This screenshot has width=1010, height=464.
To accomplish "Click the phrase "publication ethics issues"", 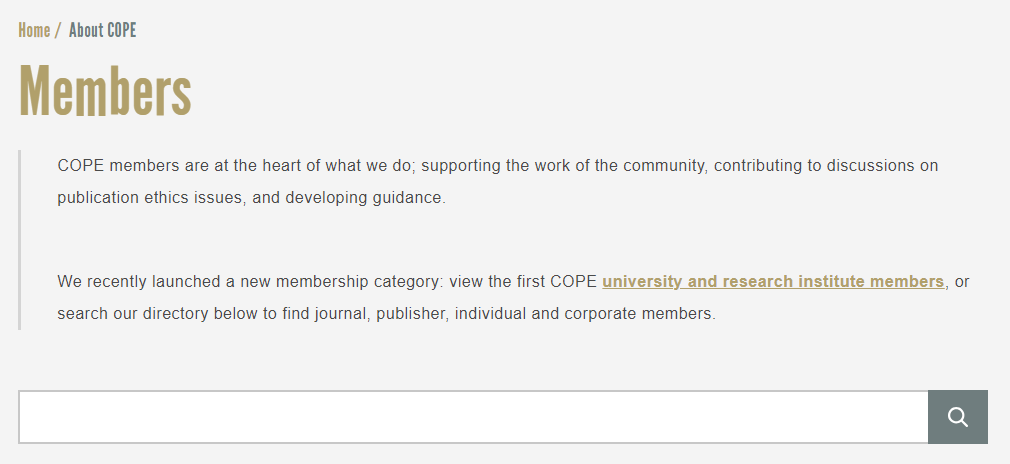I will click(x=150, y=198).
